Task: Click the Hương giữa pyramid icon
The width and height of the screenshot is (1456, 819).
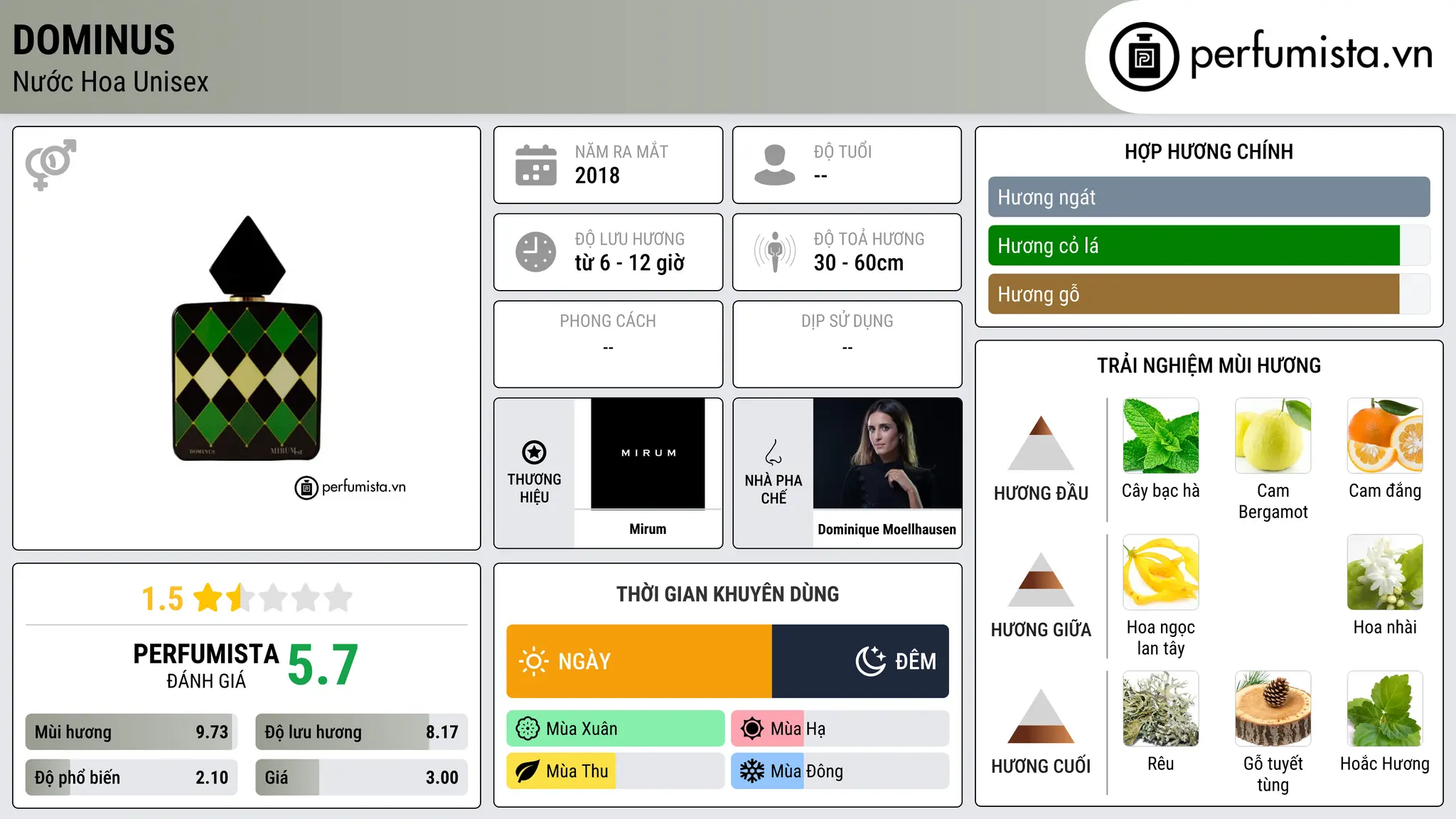Action: click(x=1041, y=579)
